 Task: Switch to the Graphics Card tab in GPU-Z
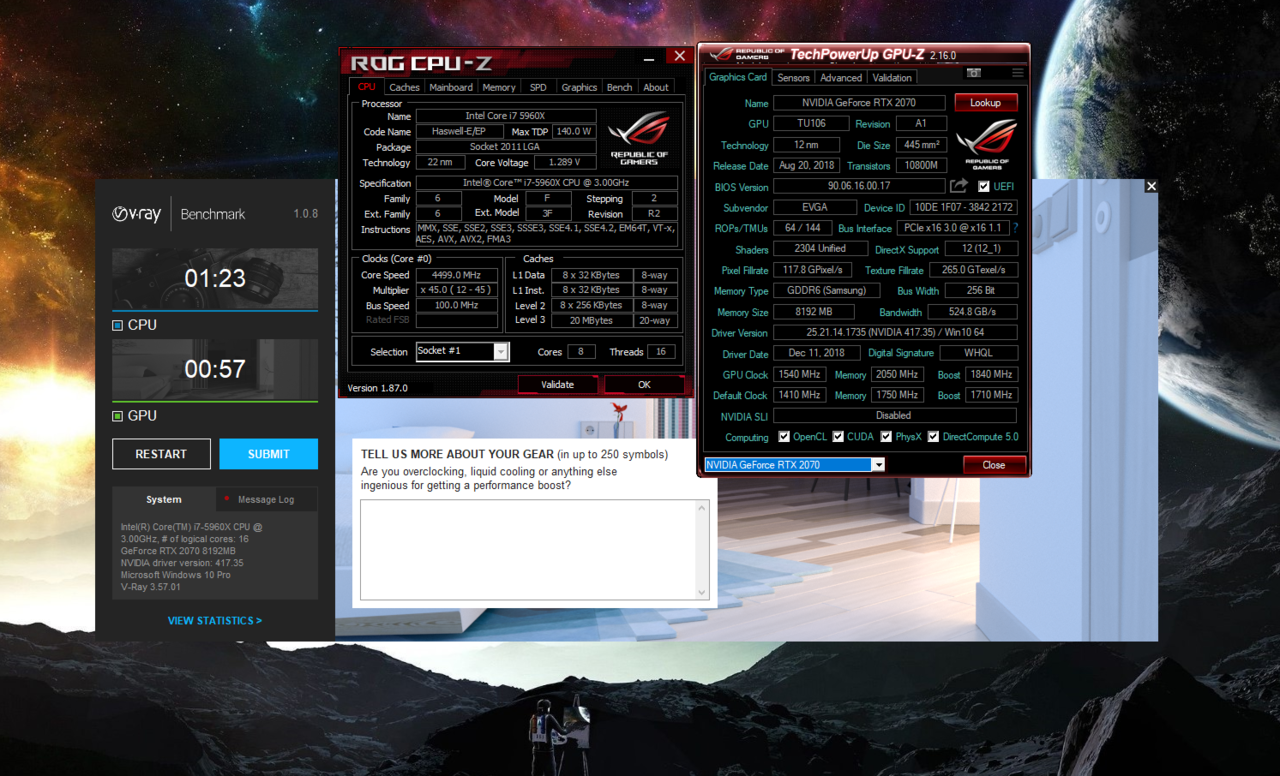pos(738,77)
